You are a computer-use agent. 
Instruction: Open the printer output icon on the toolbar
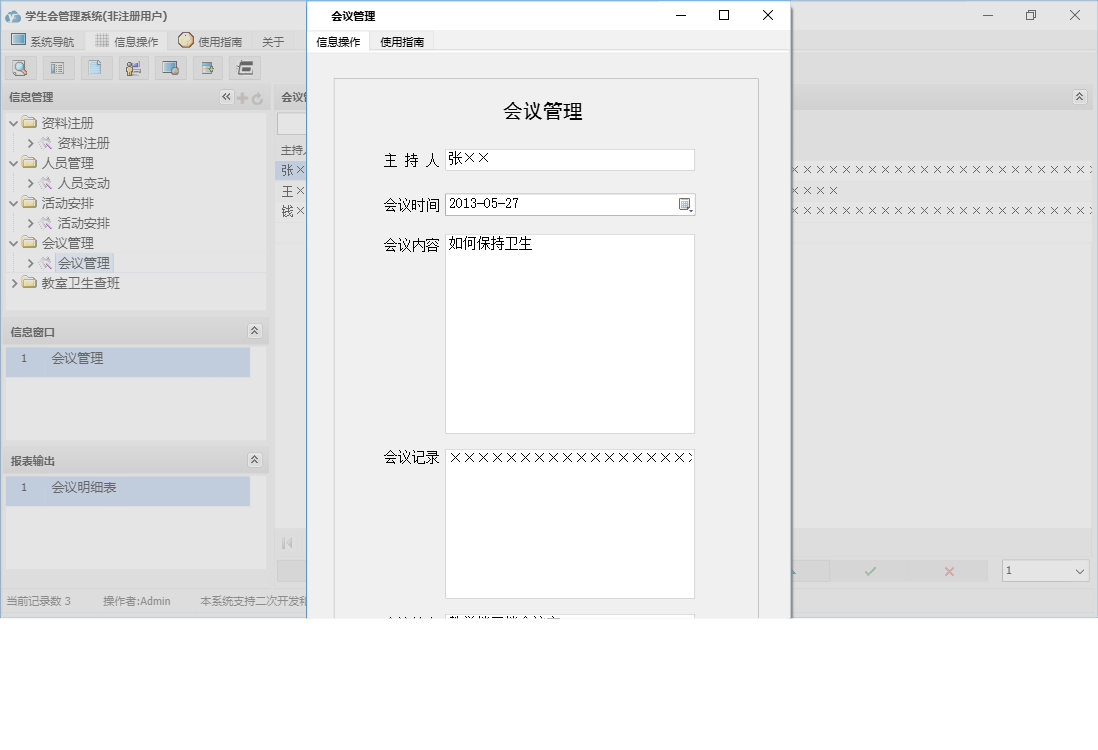pyautogui.click(x=243, y=67)
